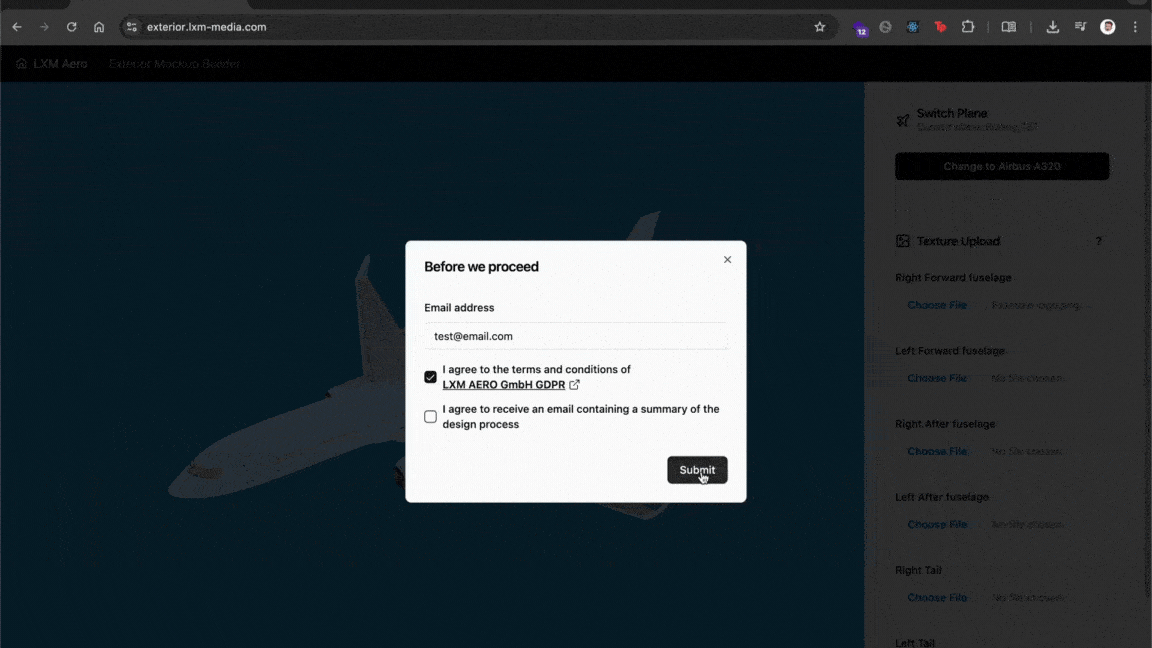The height and width of the screenshot is (648, 1152).
Task: Choose File for Right Forward fuselage
Action: (937, 305)
